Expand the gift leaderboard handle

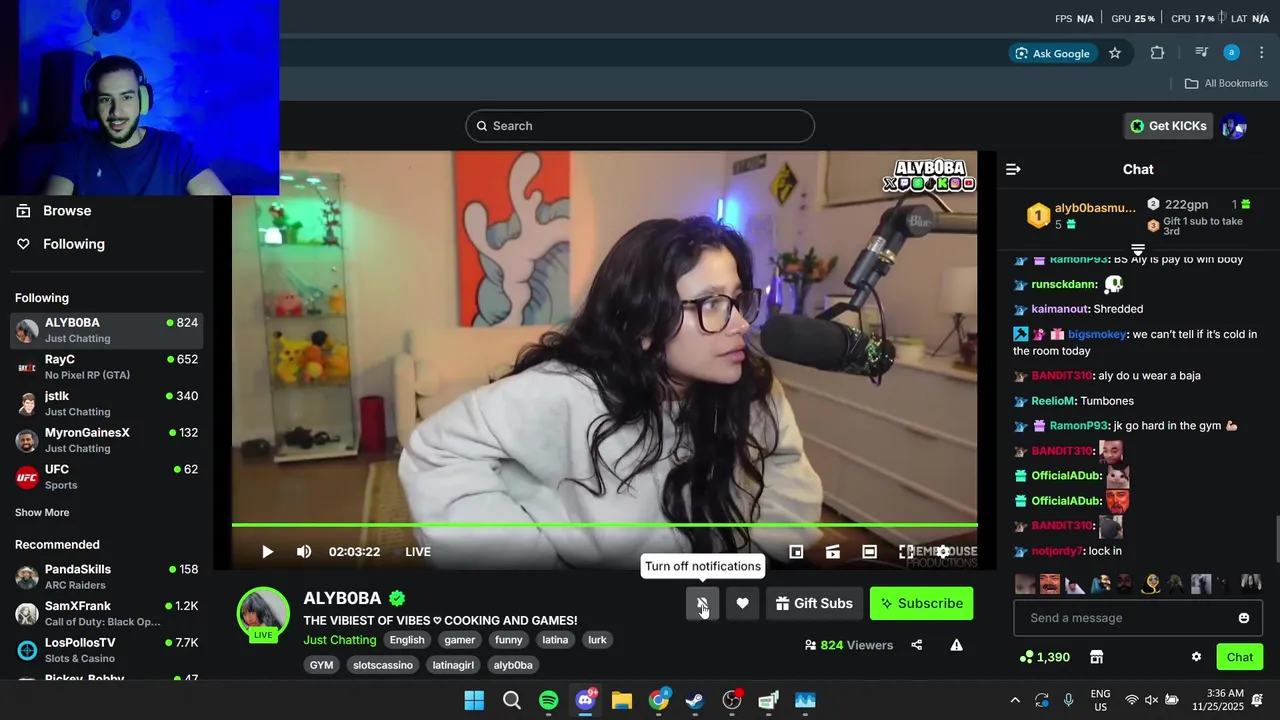pos(1138,249)
